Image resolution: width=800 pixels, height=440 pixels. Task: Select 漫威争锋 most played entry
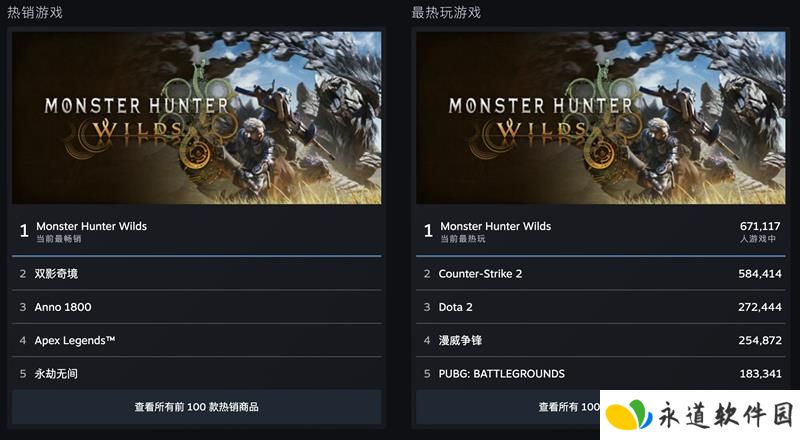tap(601, 340)
